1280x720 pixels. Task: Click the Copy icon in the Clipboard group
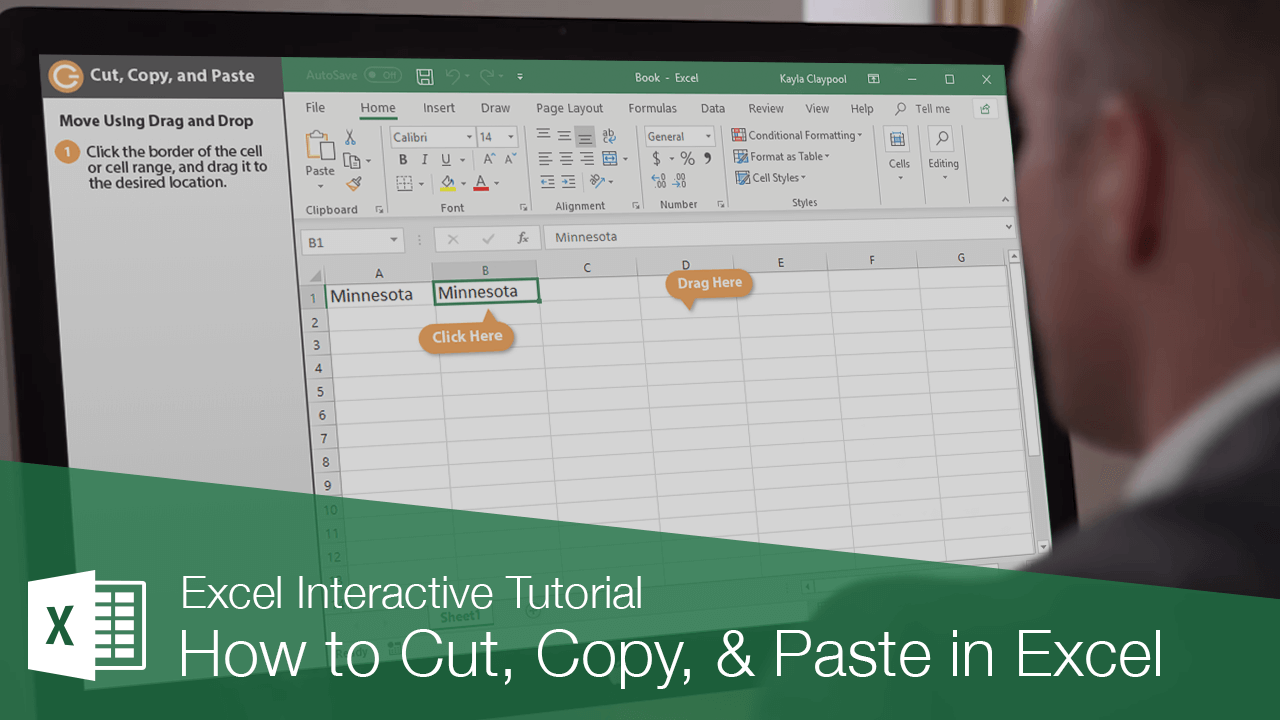(x=352, y=159)
